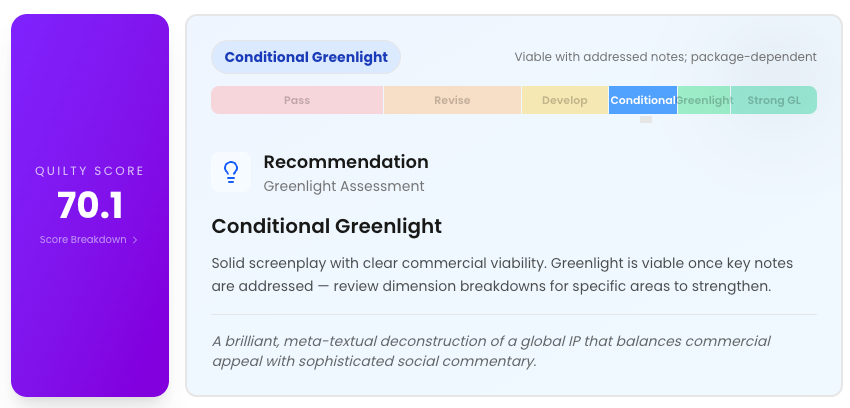Screen dimensions: 850x408
Task: Click the chevron next to Score Breakdown
Action: [x=135, y=240]
